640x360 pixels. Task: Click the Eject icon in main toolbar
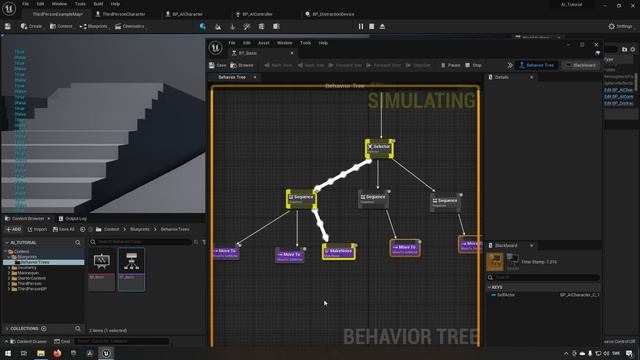point(382,27)
